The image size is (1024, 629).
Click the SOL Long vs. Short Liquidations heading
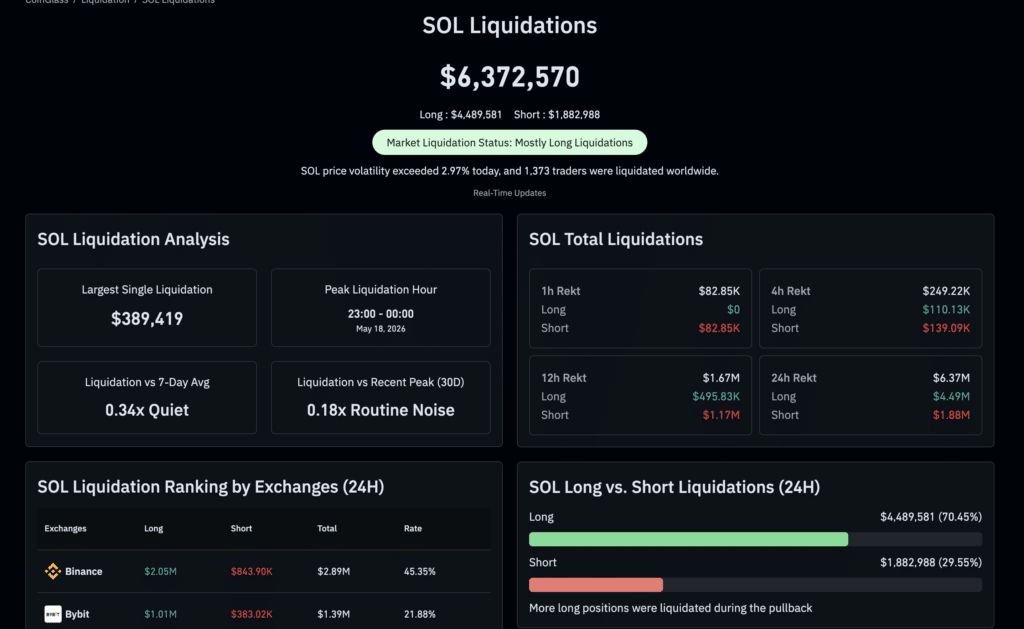point(674,487)
